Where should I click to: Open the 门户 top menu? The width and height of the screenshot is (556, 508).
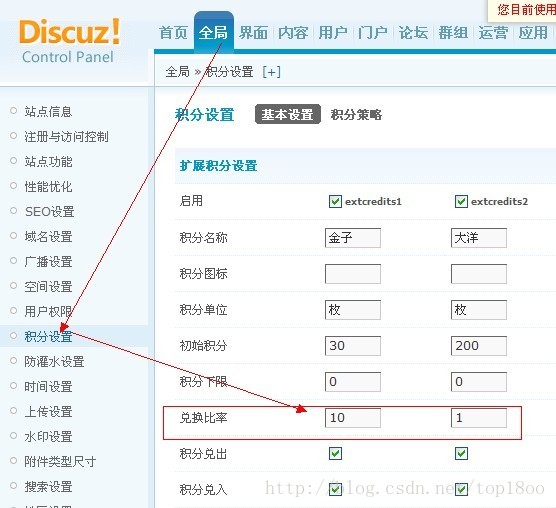point(373,33)
